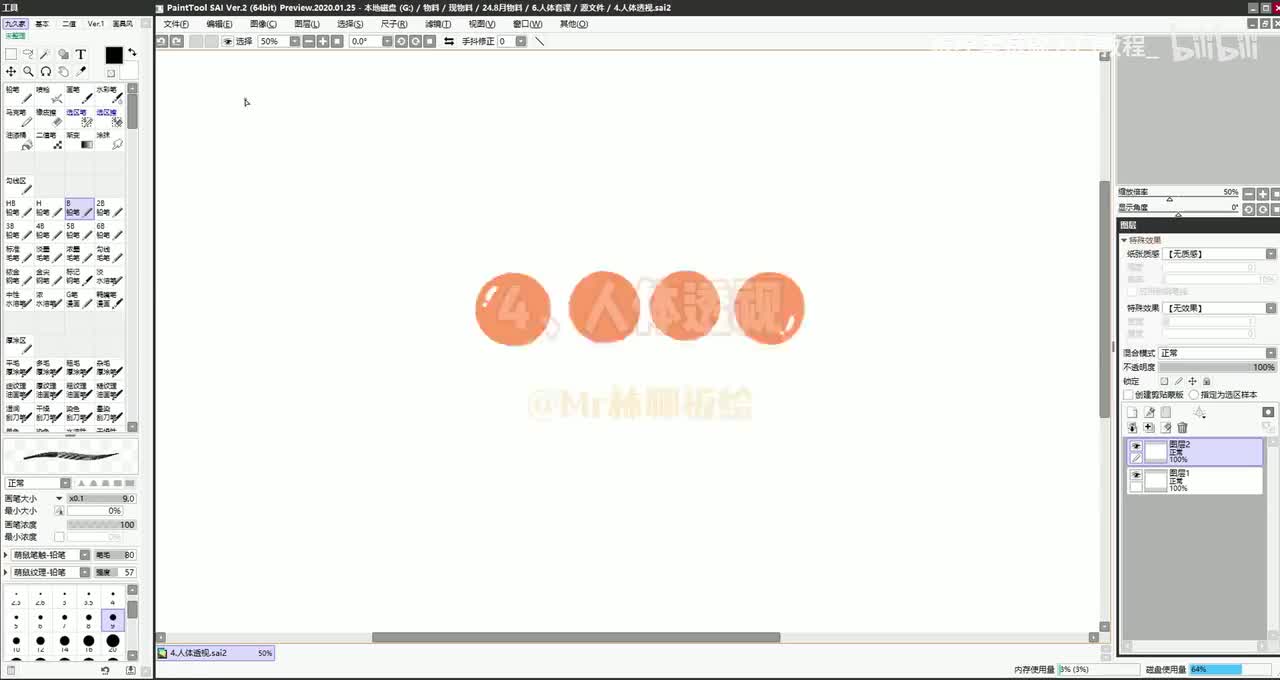Choose the 橡皮擦 eraser tool
Viewport: 1280px width, 680px height.
pos(49,118)
